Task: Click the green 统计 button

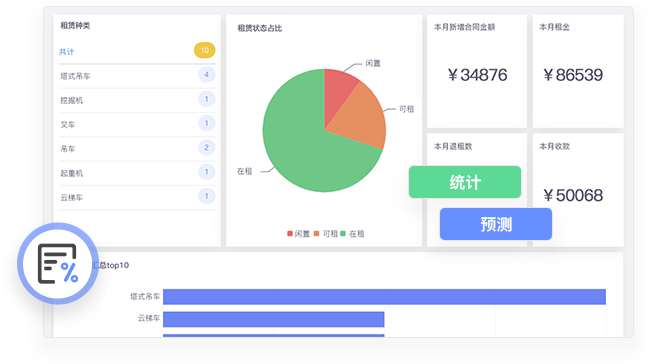Action: 465,182
